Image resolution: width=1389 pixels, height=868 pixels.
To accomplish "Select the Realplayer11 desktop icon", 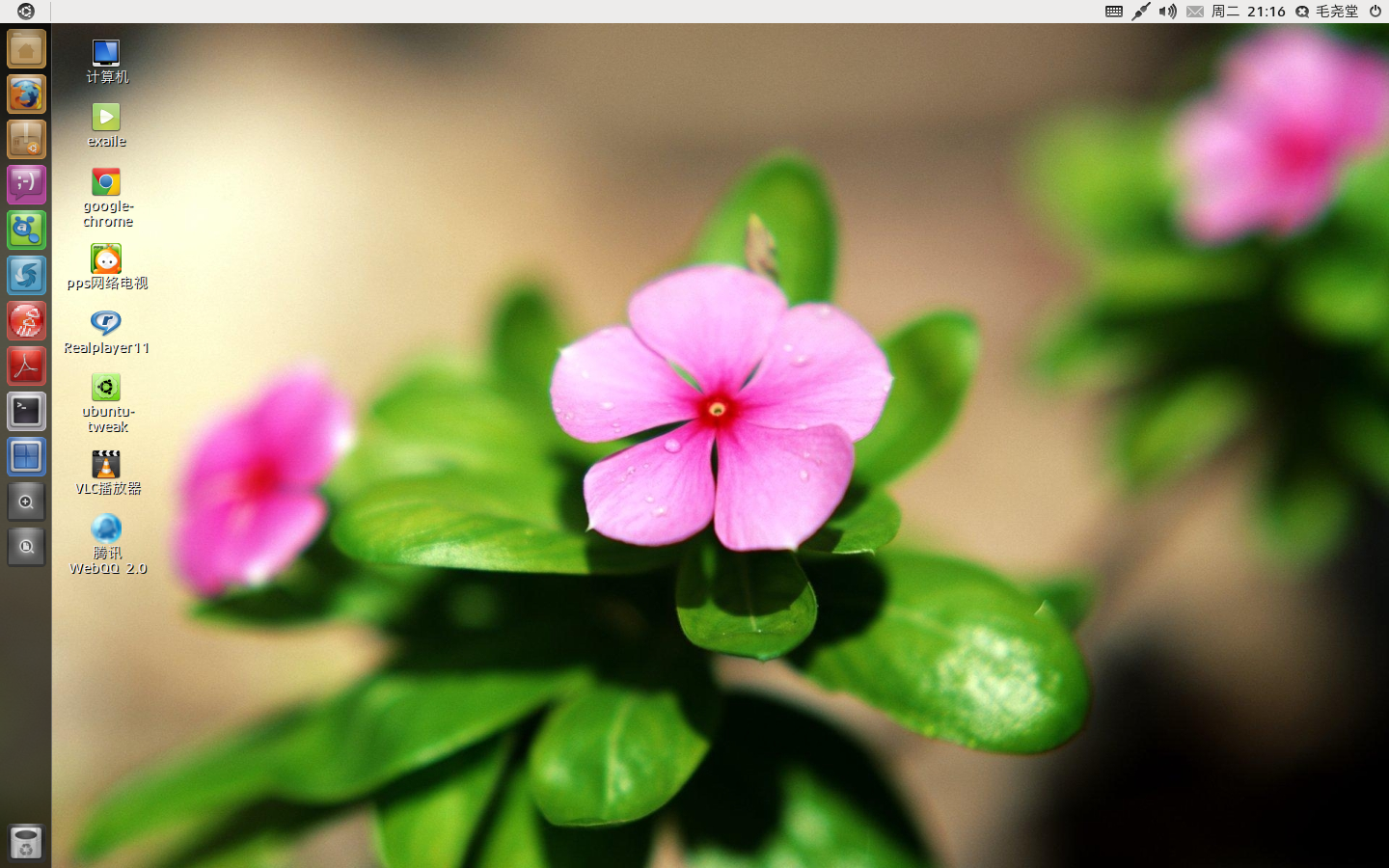I will pos(106,332).
